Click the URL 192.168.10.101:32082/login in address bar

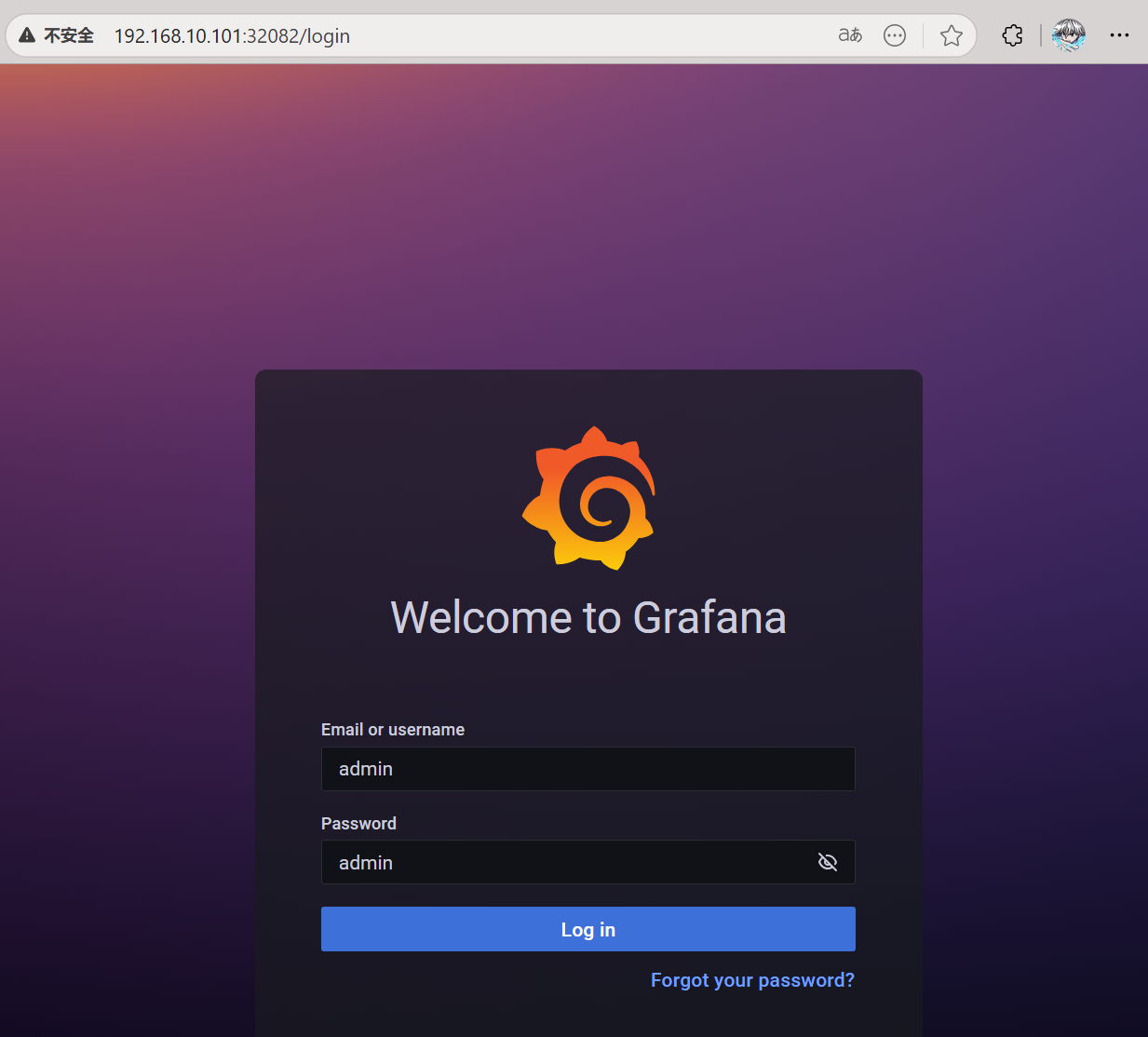[x=232, y=36]
